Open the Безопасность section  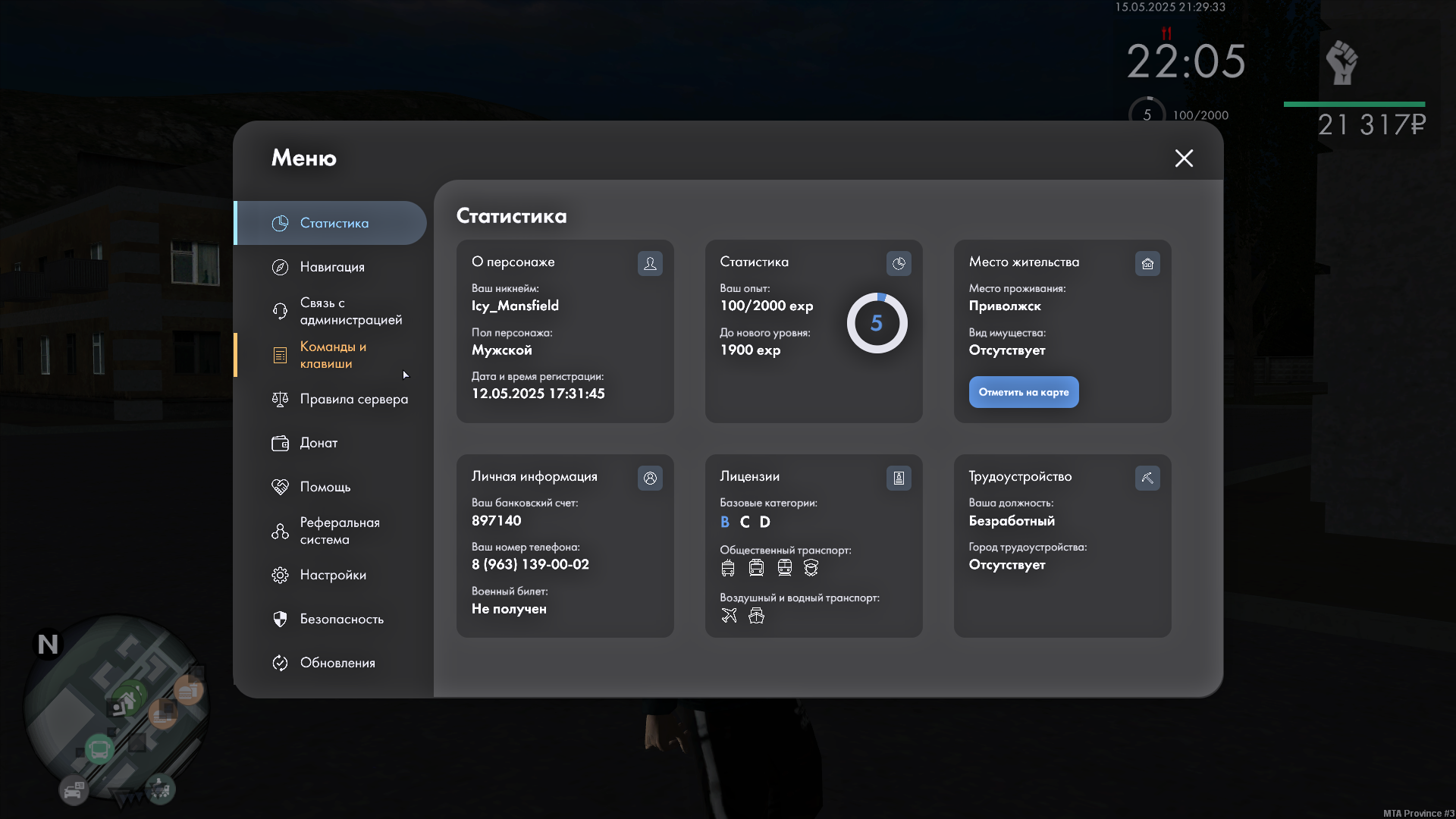click(x=331, y=619)
